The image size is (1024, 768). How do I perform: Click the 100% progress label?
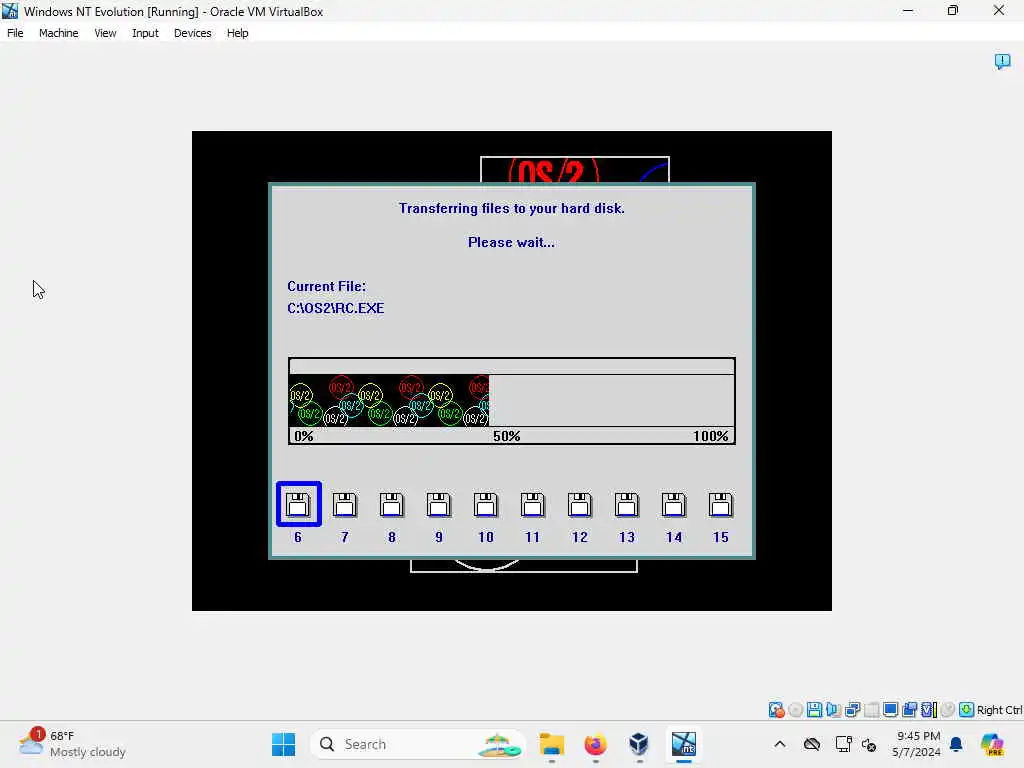[x=711, y=436]
